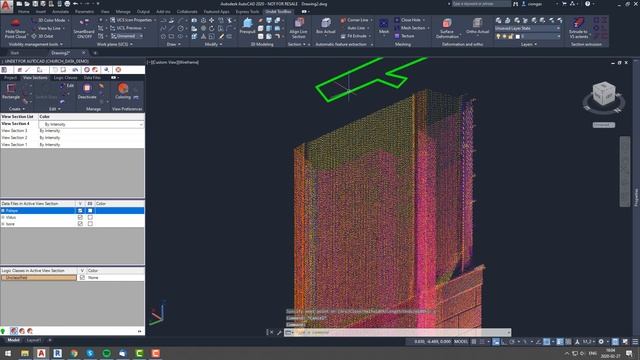
Task: Open the Corner Line dropdown
Action: click(x=357, y=20)
